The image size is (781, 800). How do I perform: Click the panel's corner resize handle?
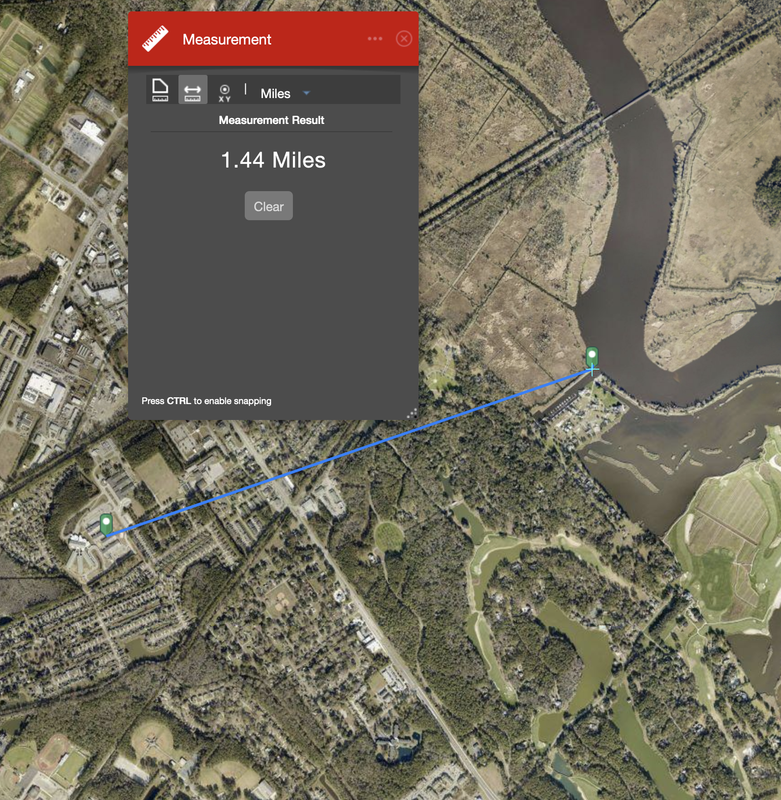pos(412,413)
